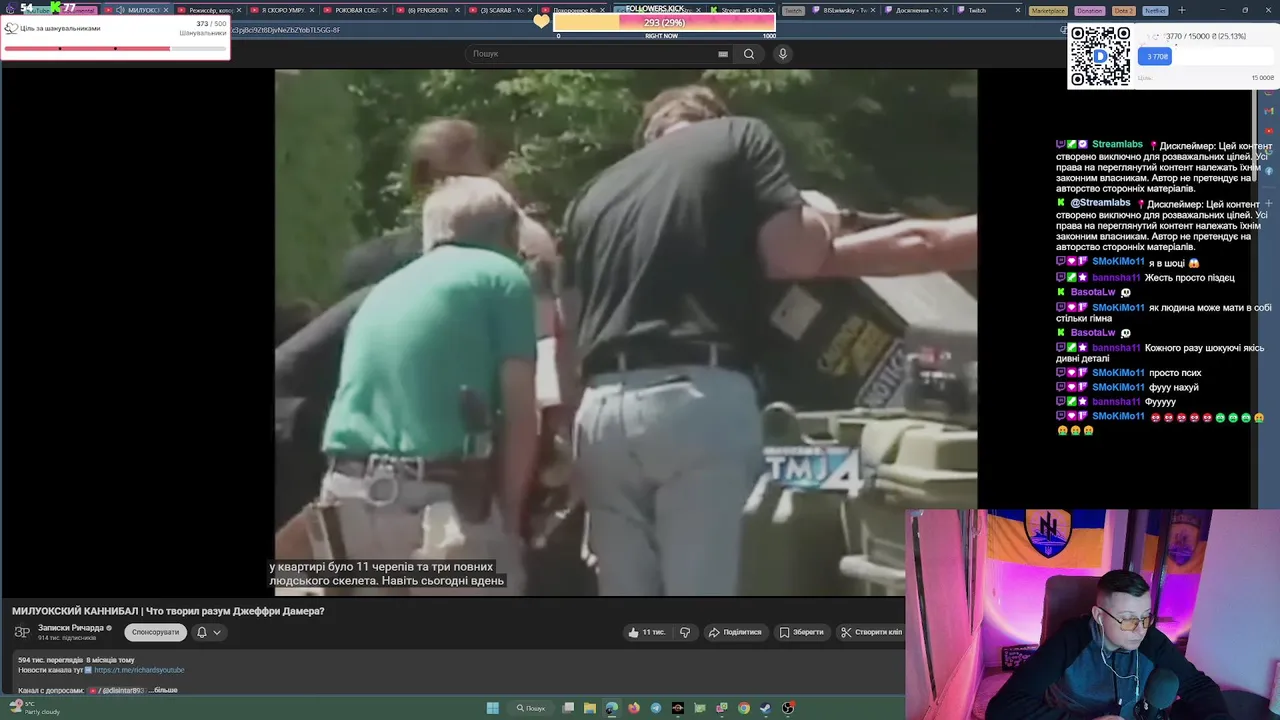Open the Dota 2 bookmark button

[x=1123, y=10]
